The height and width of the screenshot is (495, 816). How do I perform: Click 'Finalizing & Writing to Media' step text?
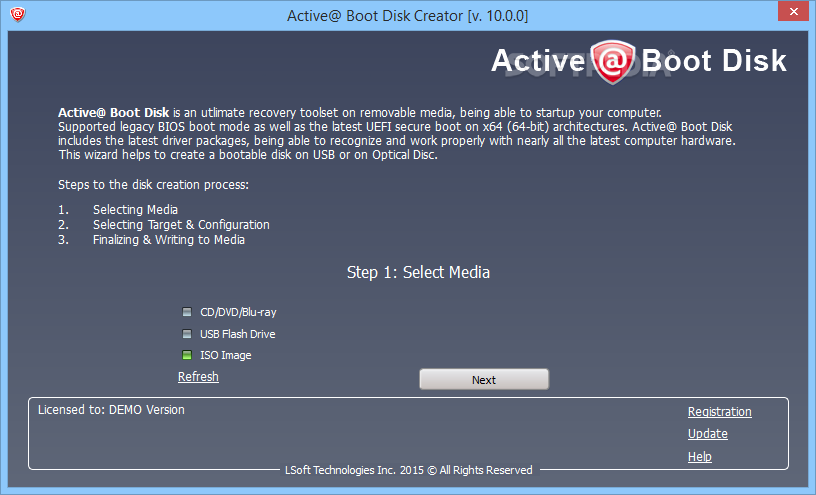coord(169,240)
